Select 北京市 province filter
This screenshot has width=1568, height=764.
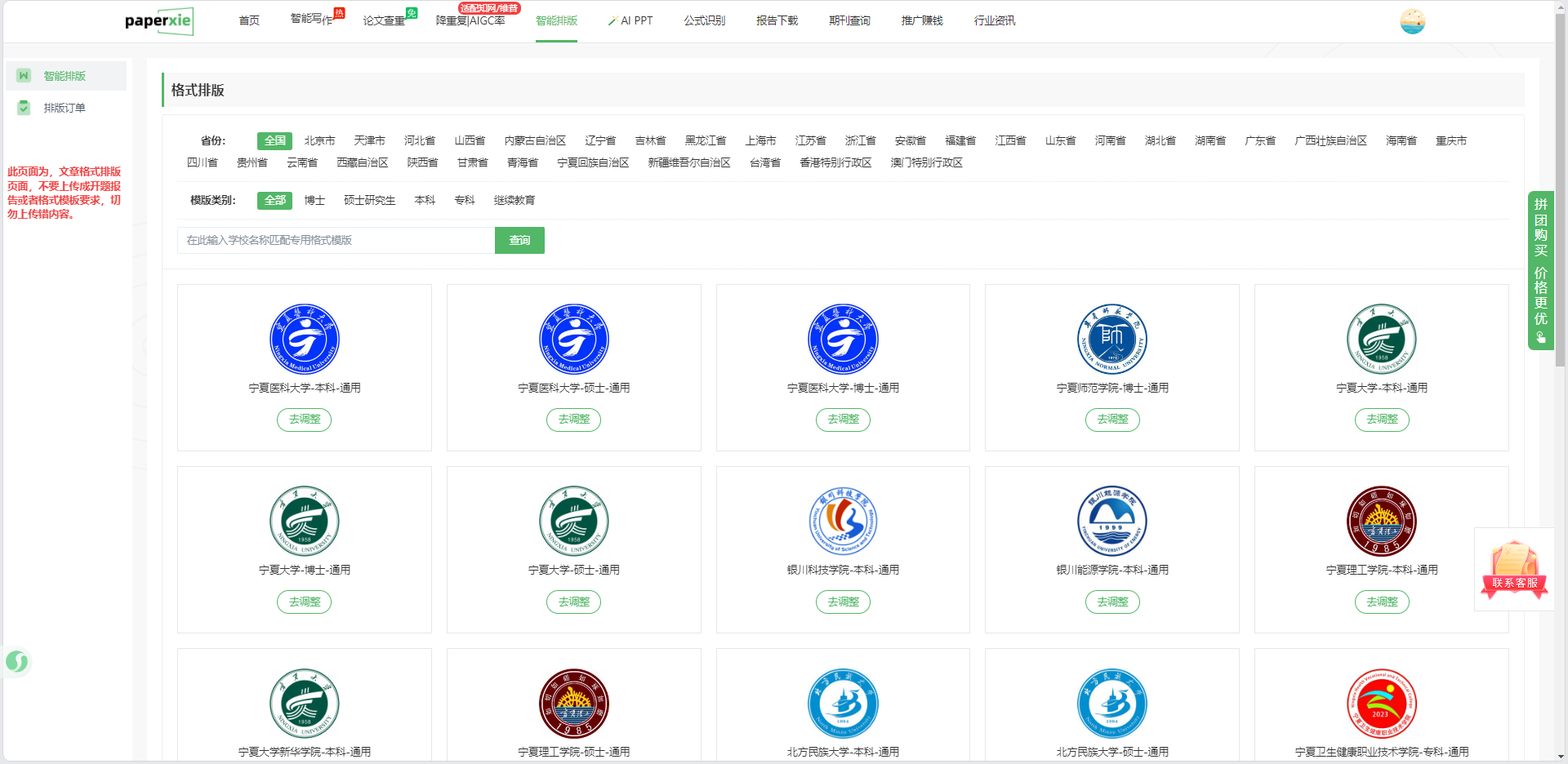(319, 140)
